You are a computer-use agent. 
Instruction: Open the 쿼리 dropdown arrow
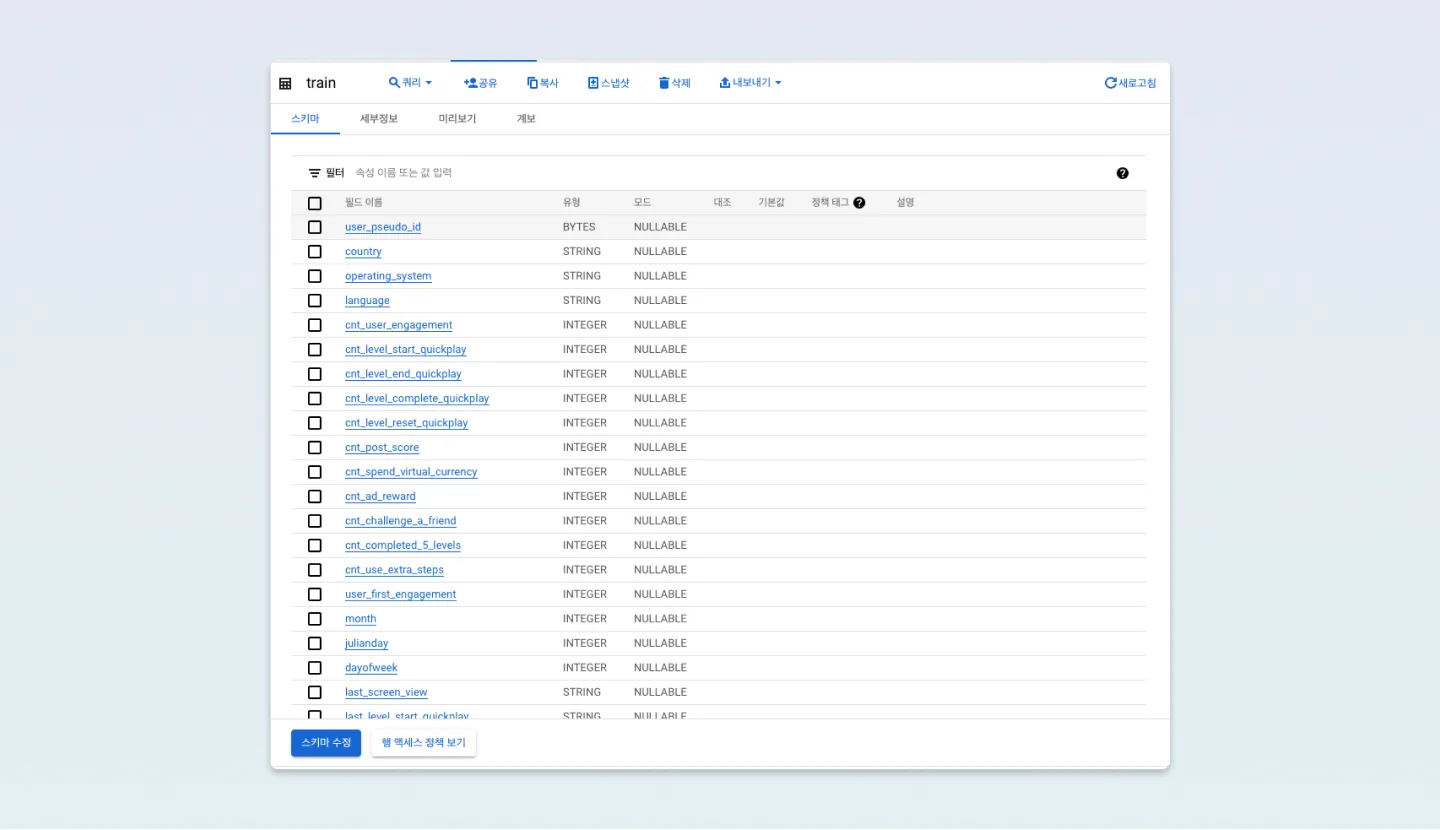(x=429, y=83)
